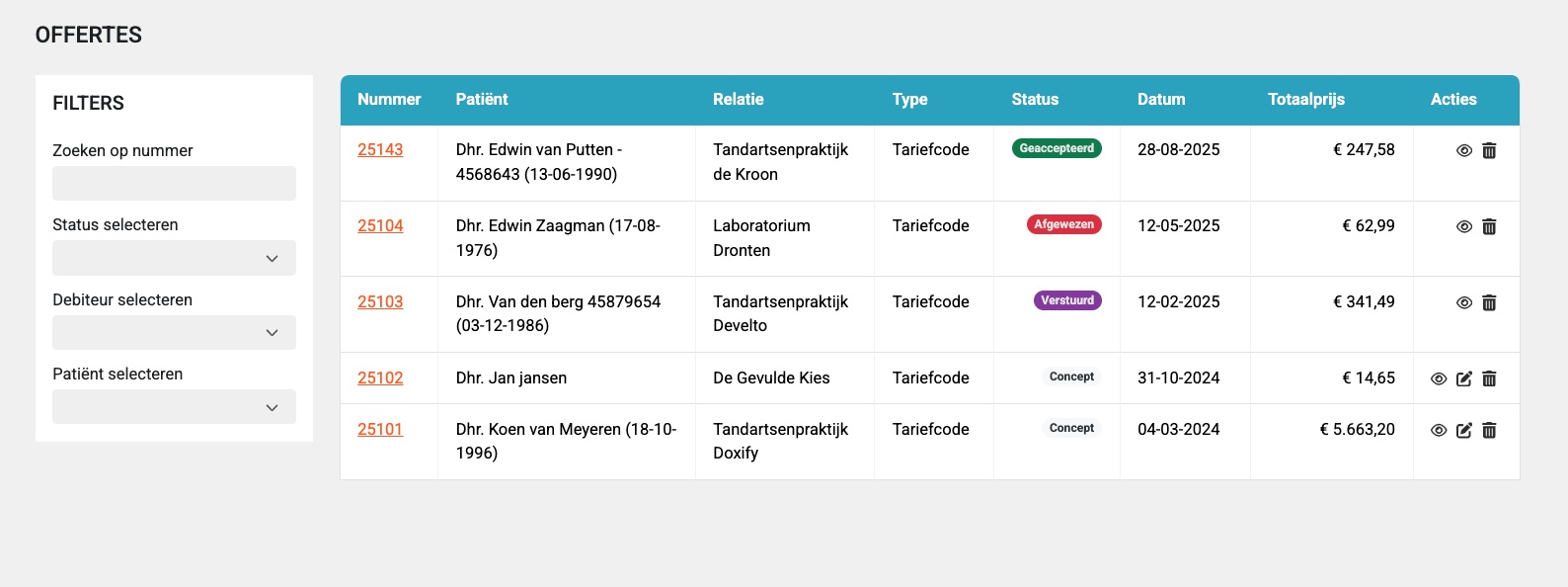Sort by Totaalprijs column header
This screenshot has height=587, width=1568.
pyautogui.click(x=1305, y=100)
